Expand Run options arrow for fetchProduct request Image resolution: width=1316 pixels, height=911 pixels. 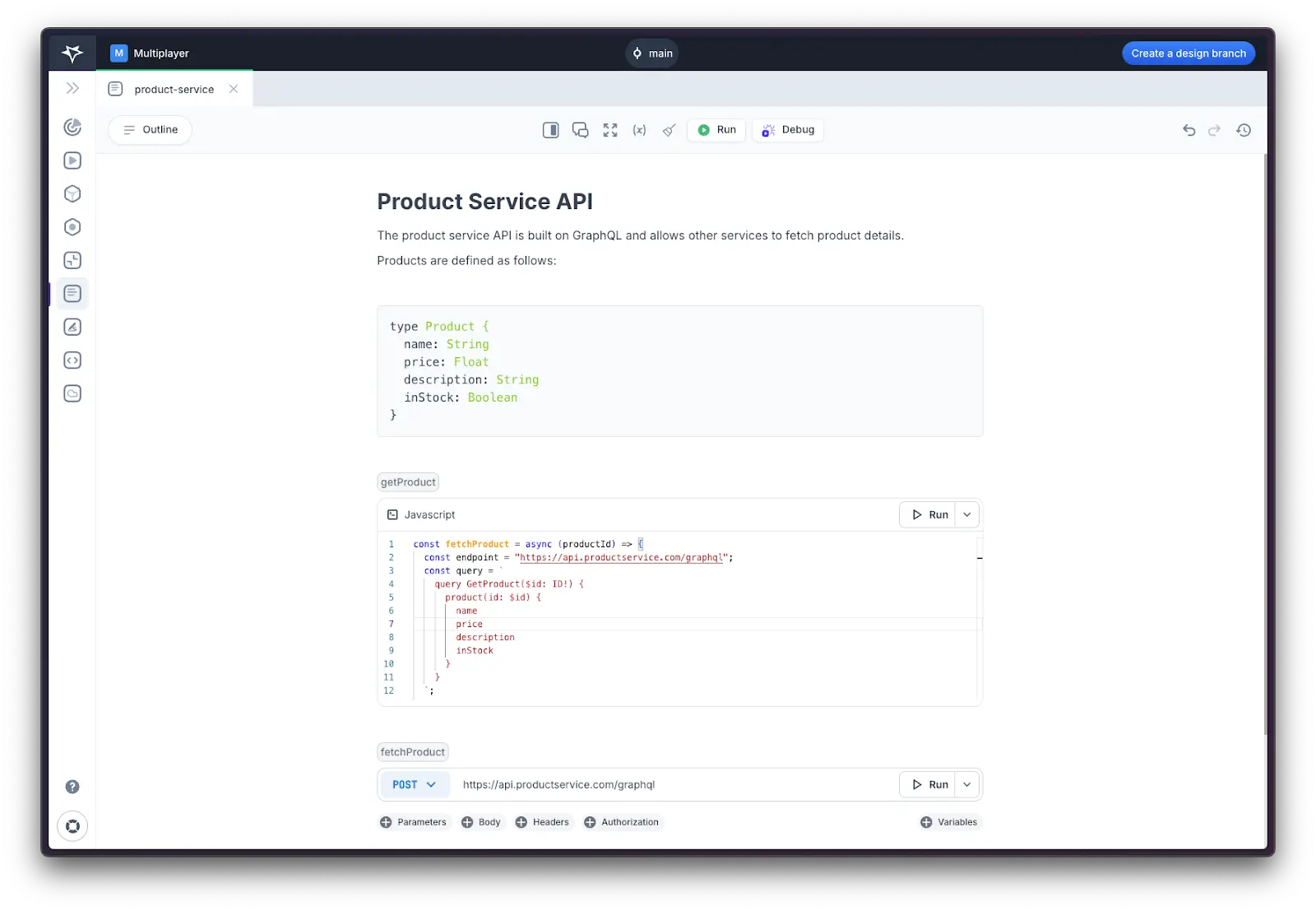(967, 784)
